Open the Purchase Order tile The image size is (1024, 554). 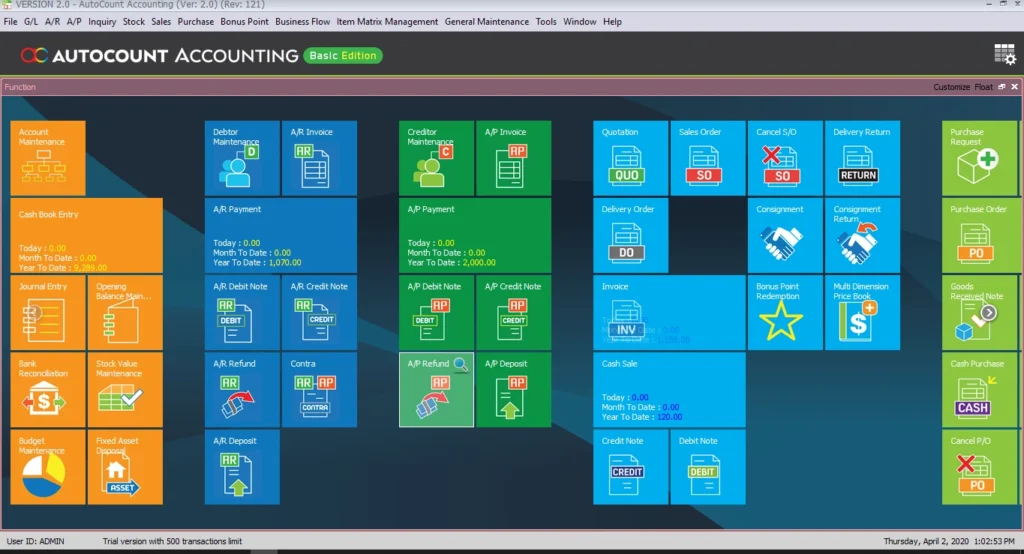click(x=980, y=235)
